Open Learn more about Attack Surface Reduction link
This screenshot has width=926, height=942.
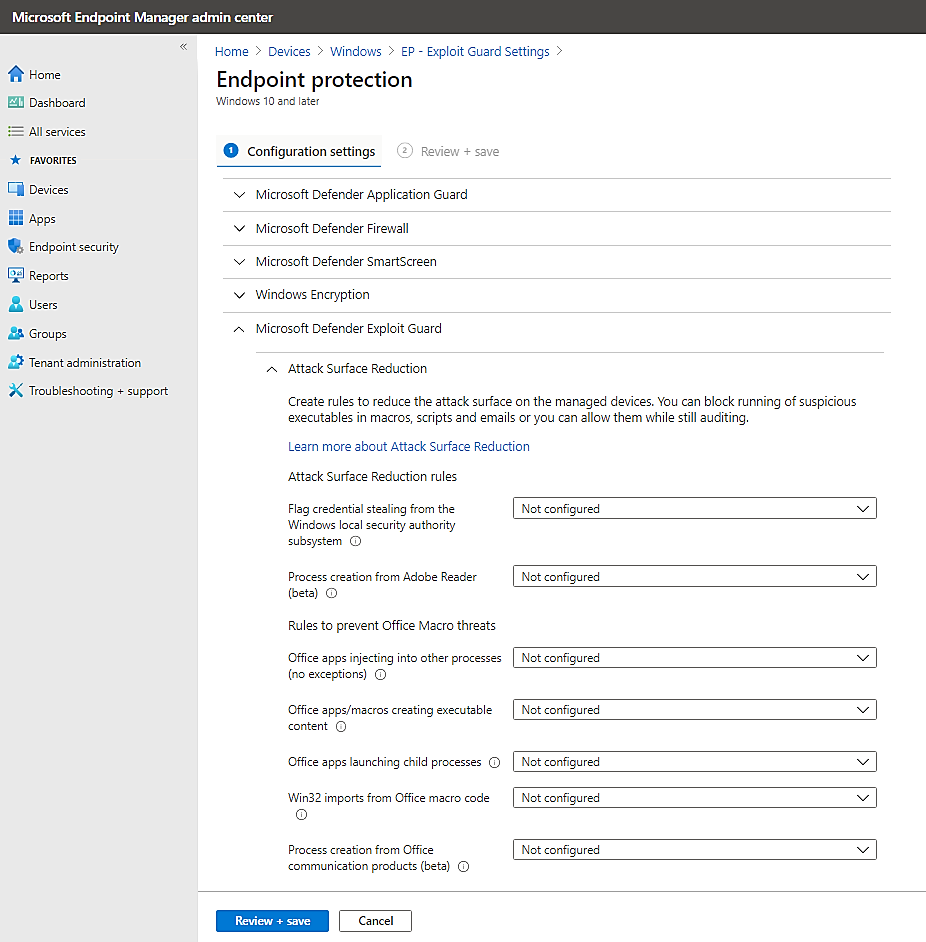(408, 446)
